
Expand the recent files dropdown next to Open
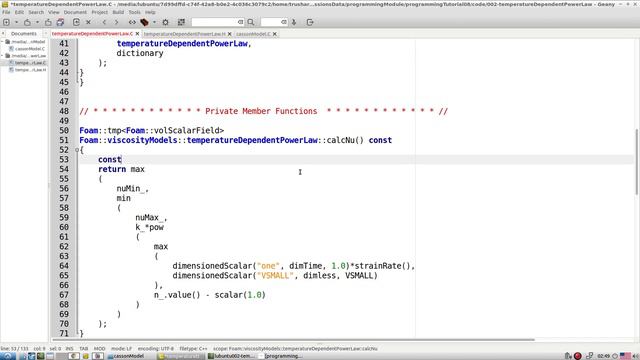click(37, 22)
